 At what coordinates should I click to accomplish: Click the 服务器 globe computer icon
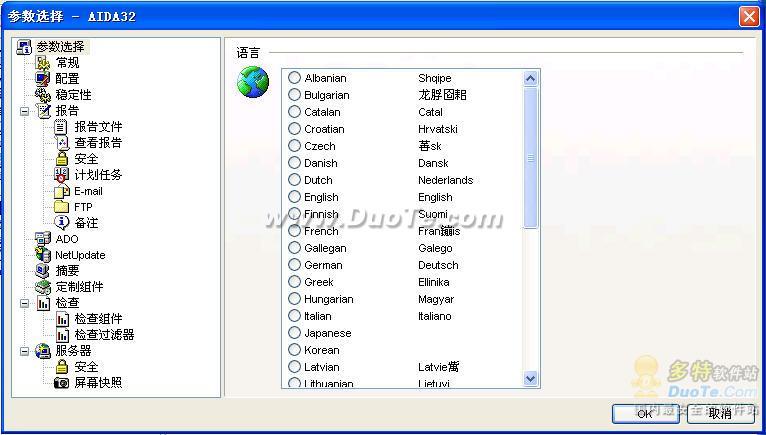pyautogui.click(x=43, y=351)
